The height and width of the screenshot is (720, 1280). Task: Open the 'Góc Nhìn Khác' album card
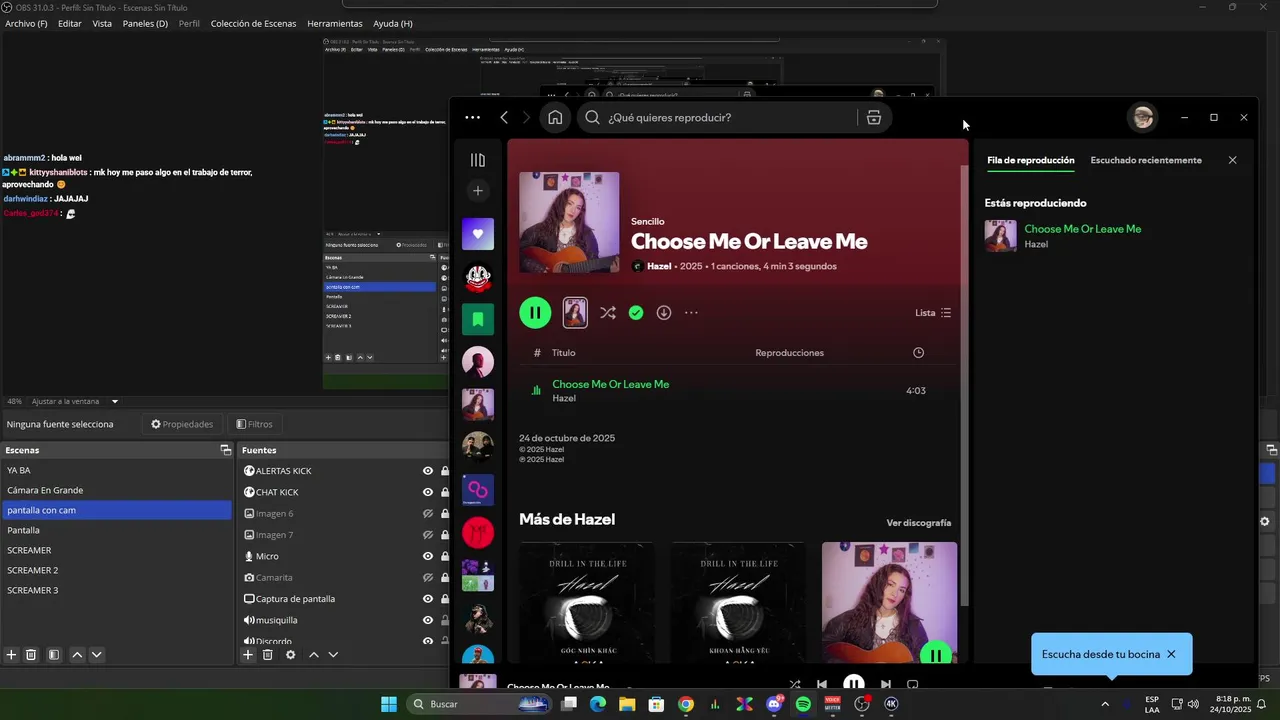point(587,602)
